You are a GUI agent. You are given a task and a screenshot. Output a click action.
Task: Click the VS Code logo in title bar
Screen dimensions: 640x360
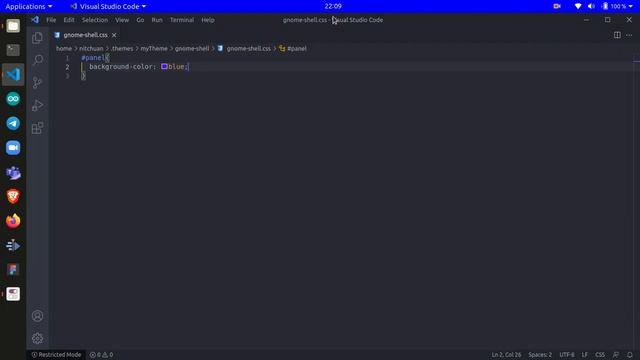click(x=35, y=20)
